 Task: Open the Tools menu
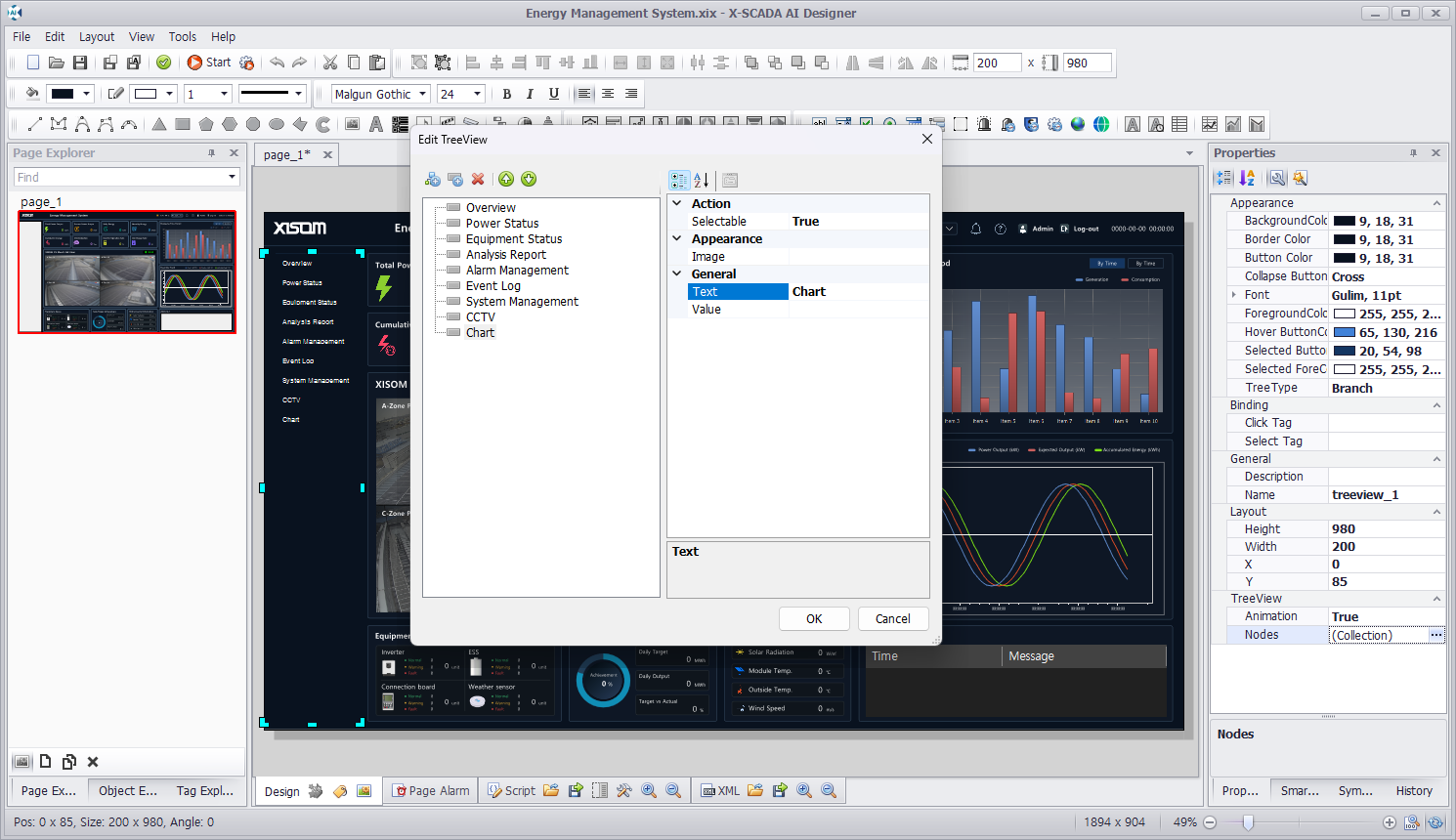coord(183,37)
